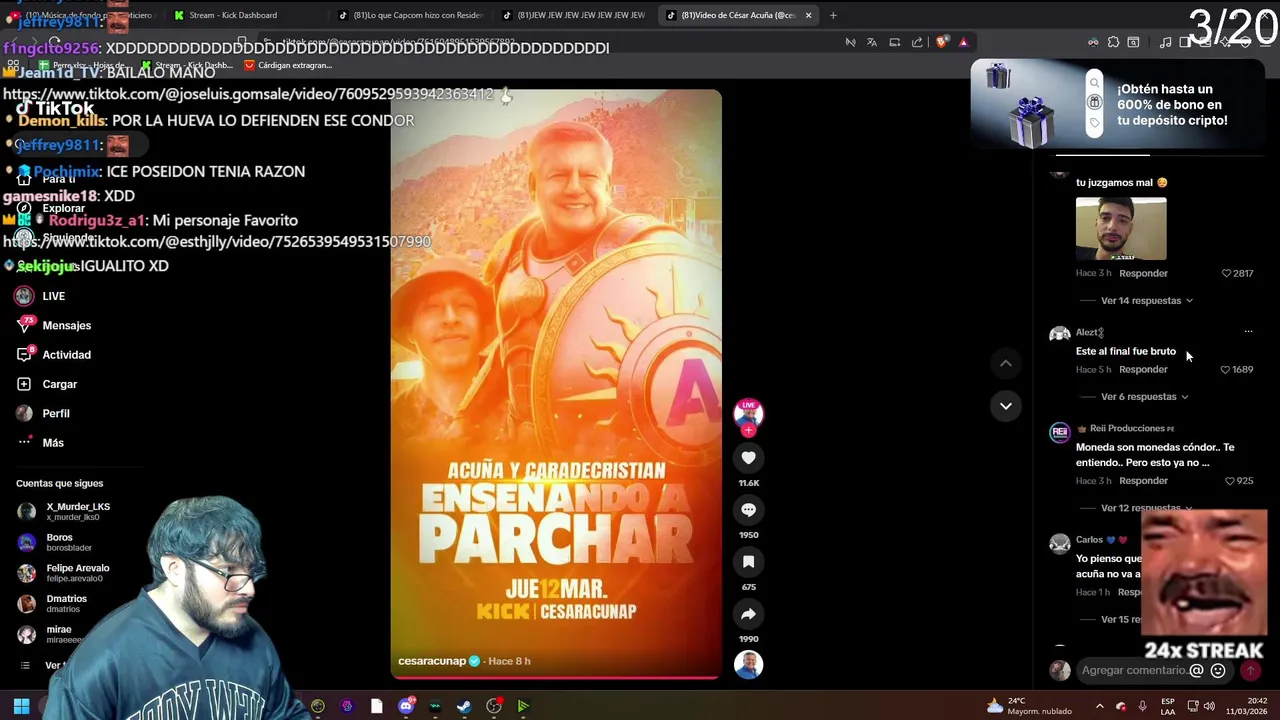Like the comment "Este al final fue bruto"
This screenshot has width=1280, height=720.
[1225, 370]
